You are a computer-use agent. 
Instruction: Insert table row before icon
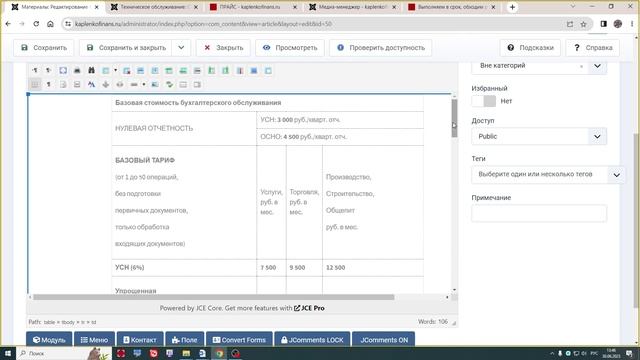pos(169,71)
